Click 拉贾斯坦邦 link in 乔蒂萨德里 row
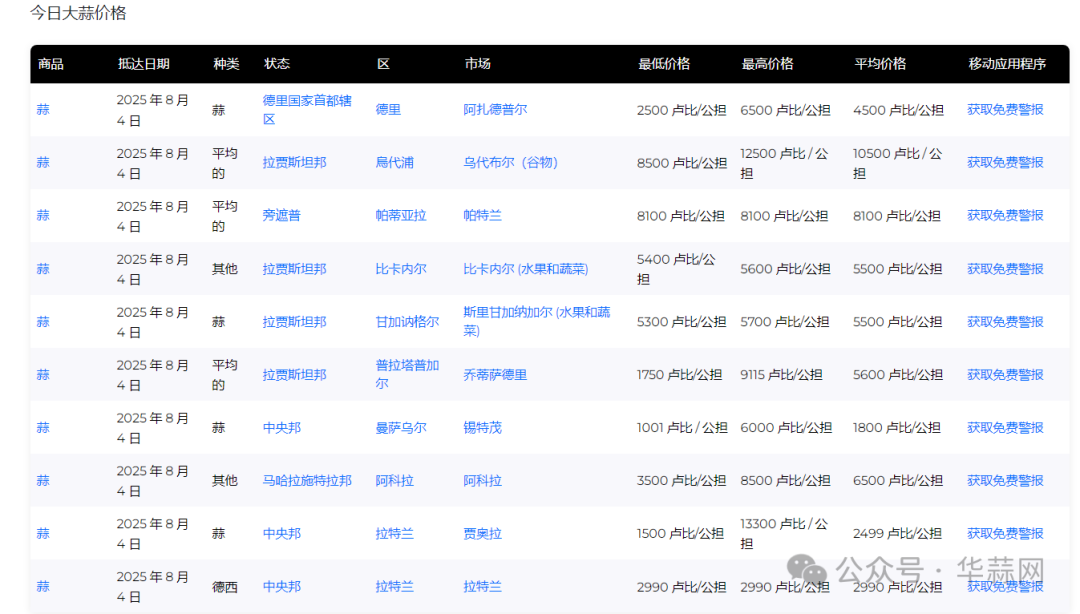1080x614 pixels. [x=294, y=375]
